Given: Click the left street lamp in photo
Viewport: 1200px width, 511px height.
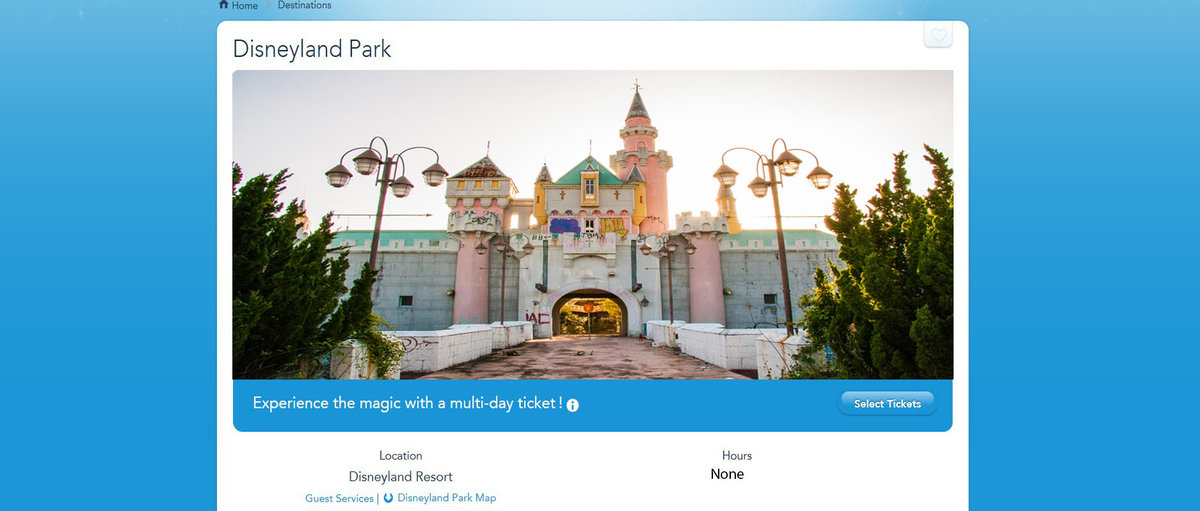Looking at the screenshot, I should [x=385, y=215].
